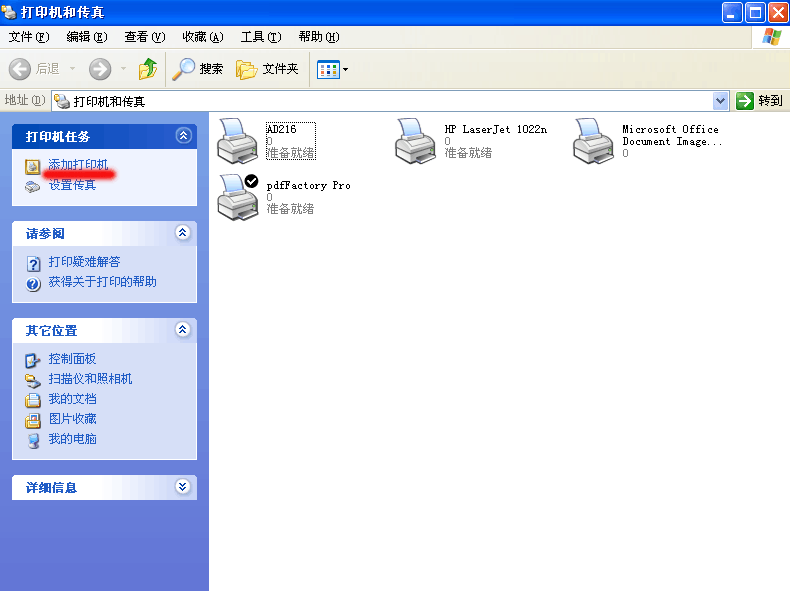Click the Forward arrow button
The image size is (790, 592).
coord(100,69)
